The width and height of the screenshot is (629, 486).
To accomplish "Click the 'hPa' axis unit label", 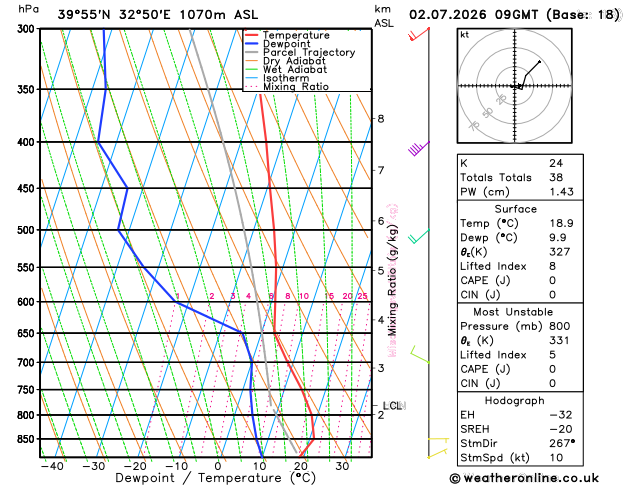I will coord(28,9).
